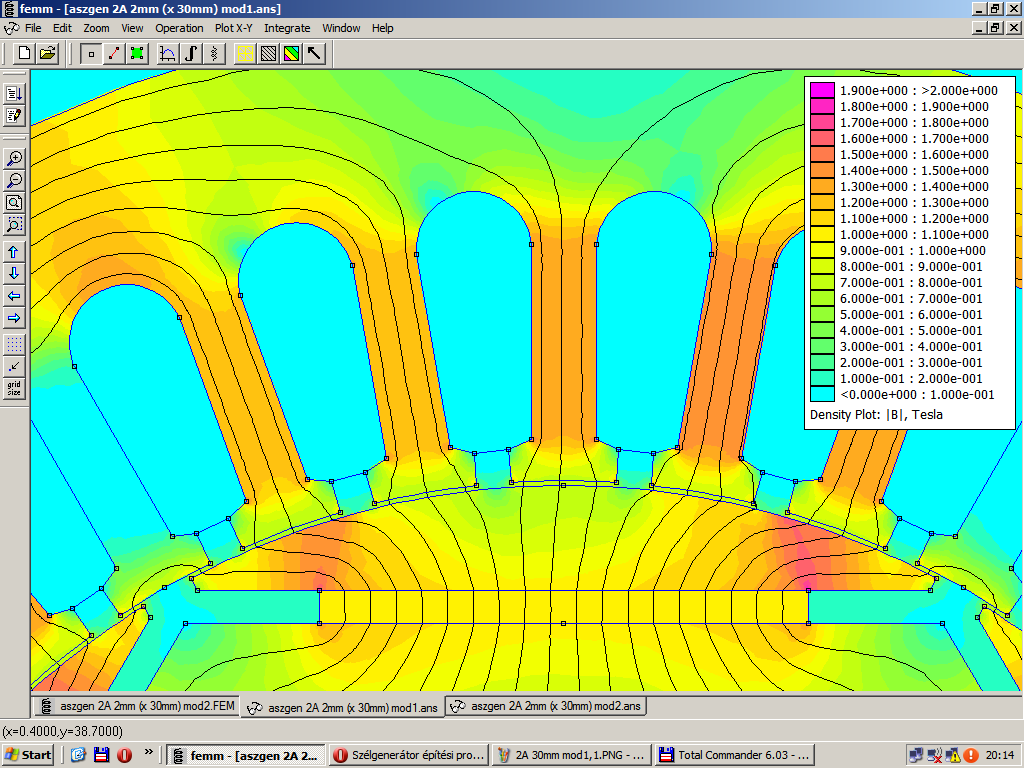Viewport: 1024px width, 768px height.
Task: Click the first left sidebar list icon
Action: pyautogui.click(x=14, y=93)
